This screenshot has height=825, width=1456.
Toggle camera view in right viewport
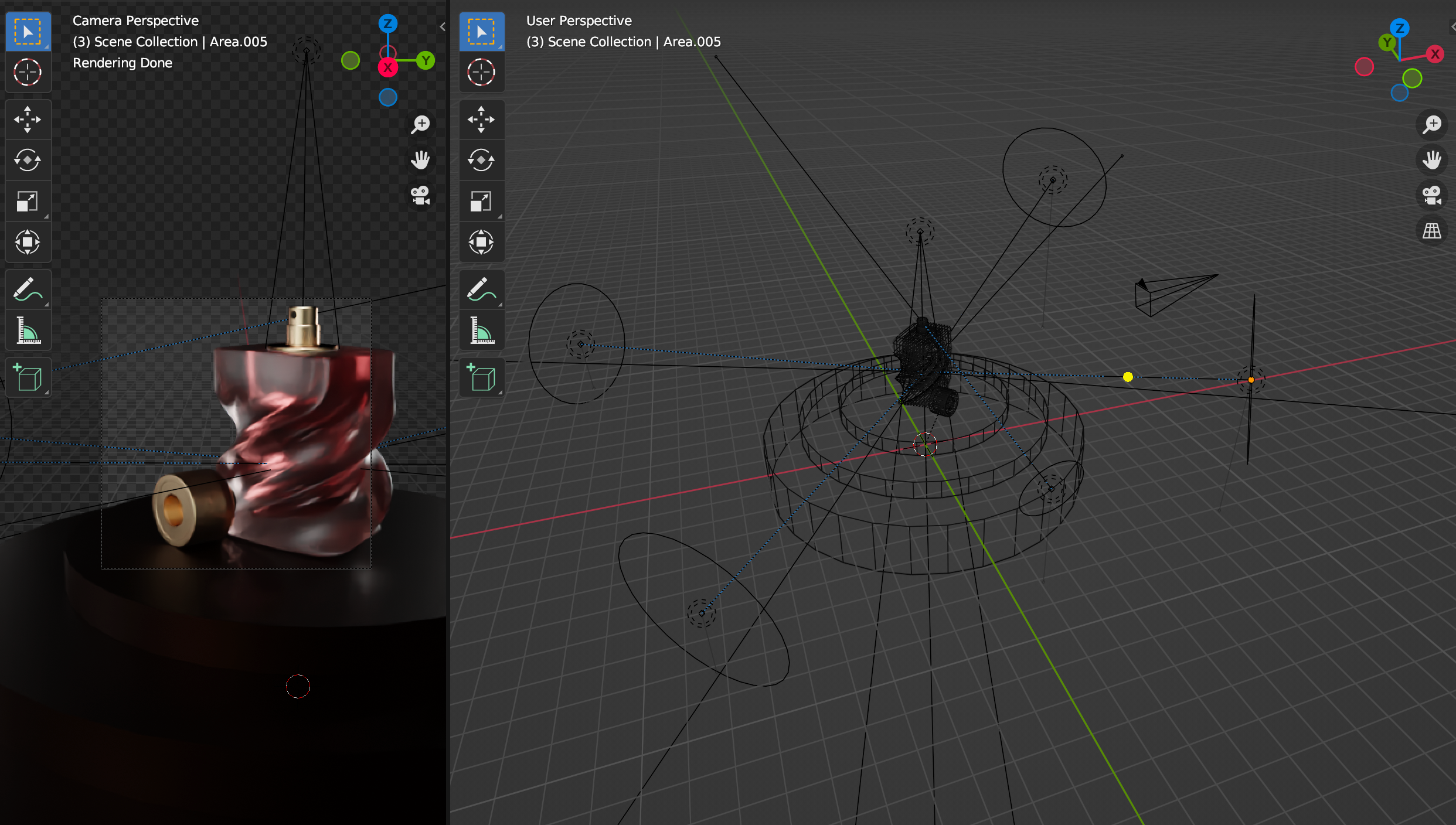(1431, 195)
